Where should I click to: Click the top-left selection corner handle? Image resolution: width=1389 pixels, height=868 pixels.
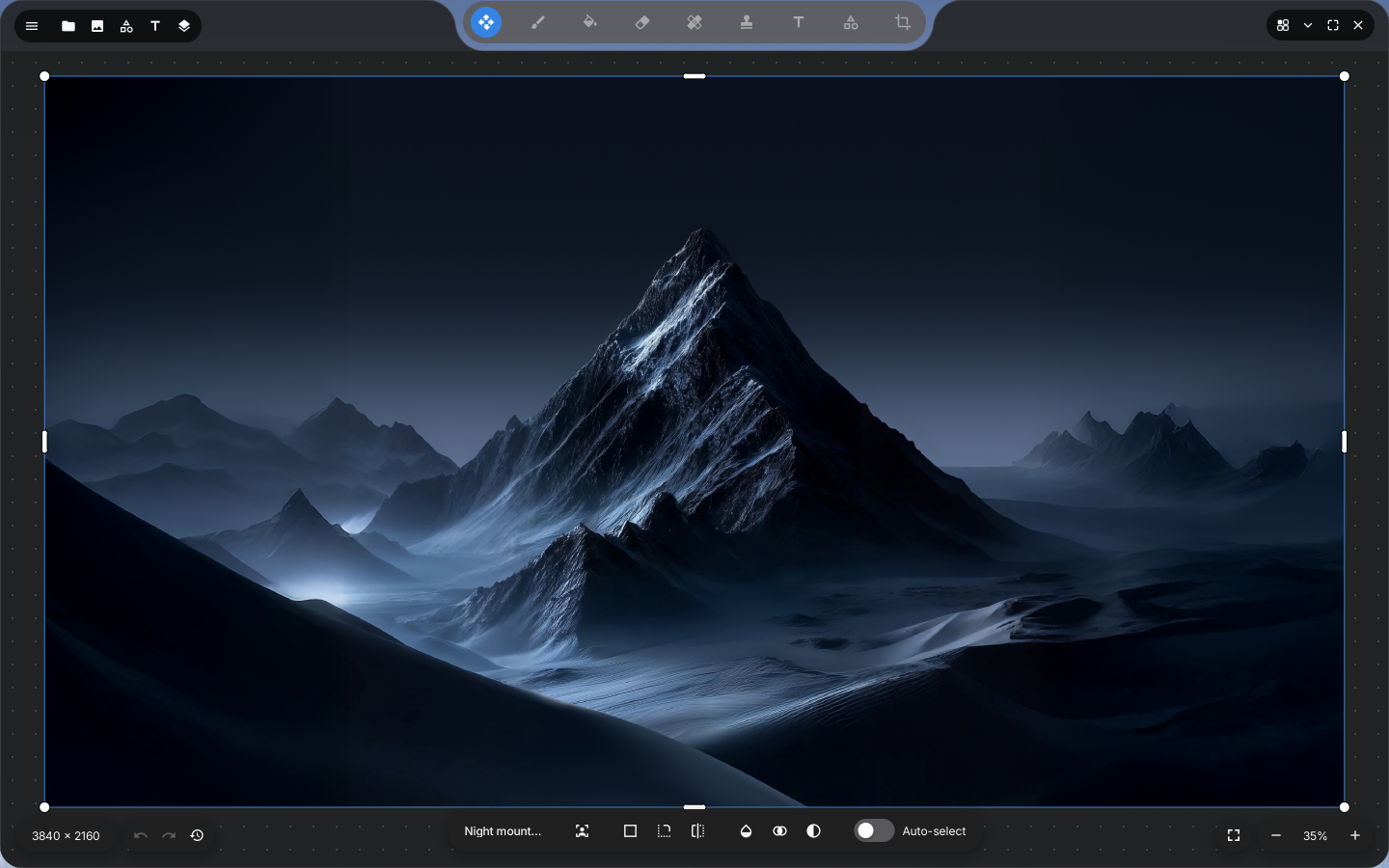(x=44, y=76)
